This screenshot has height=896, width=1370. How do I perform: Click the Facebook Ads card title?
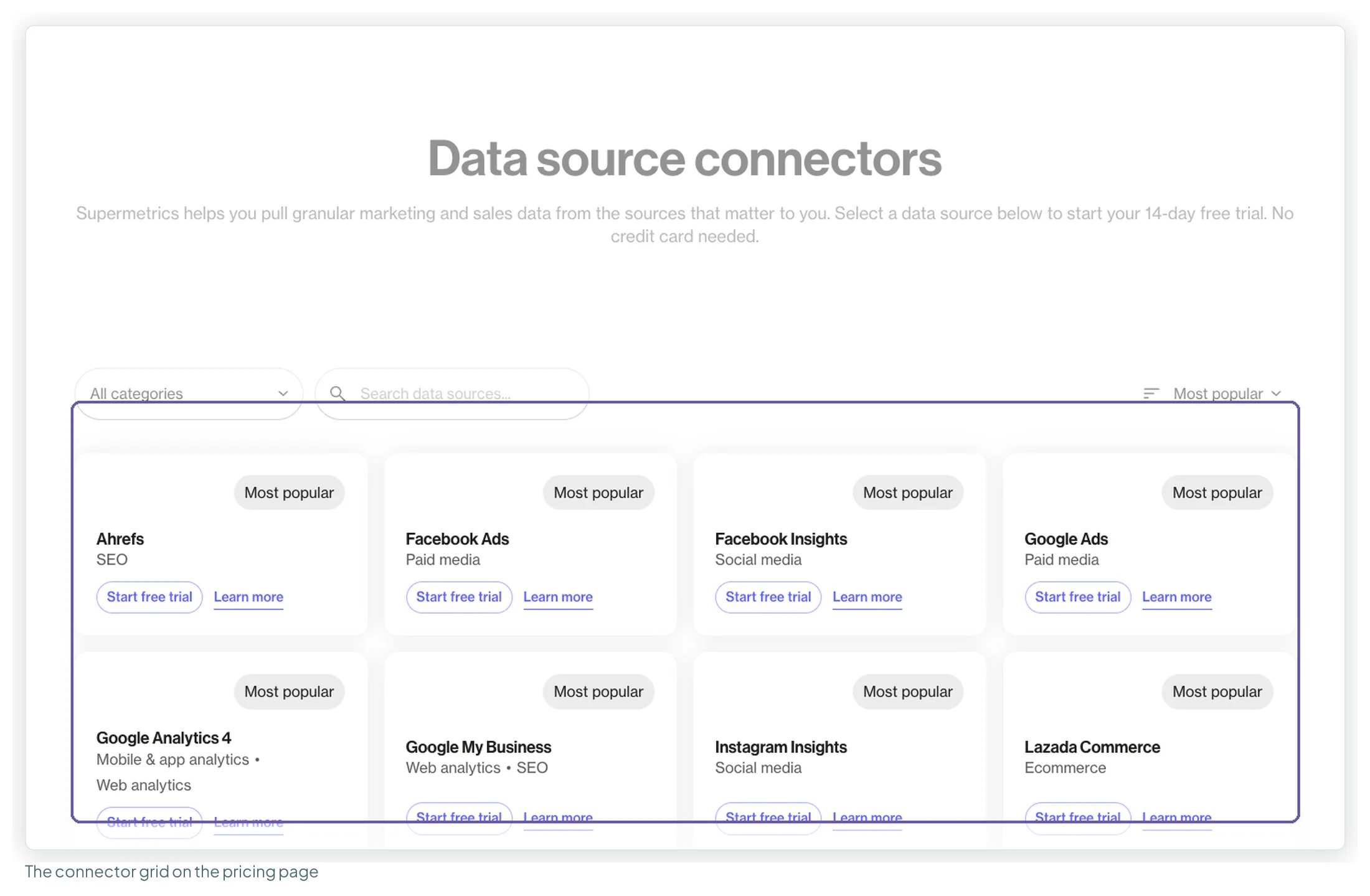pos(457,539)
